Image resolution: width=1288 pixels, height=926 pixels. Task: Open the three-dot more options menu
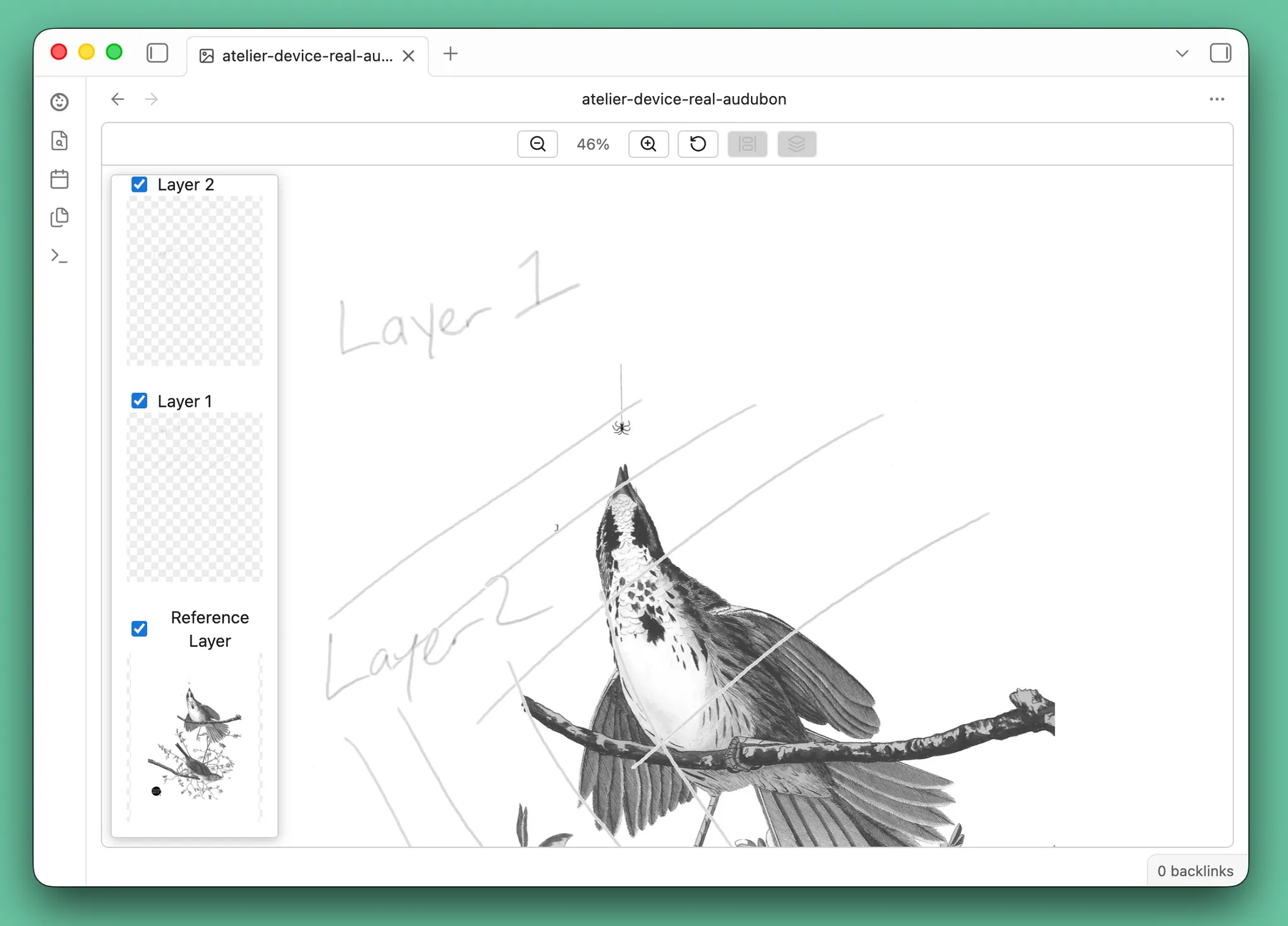coord(1217,99)
